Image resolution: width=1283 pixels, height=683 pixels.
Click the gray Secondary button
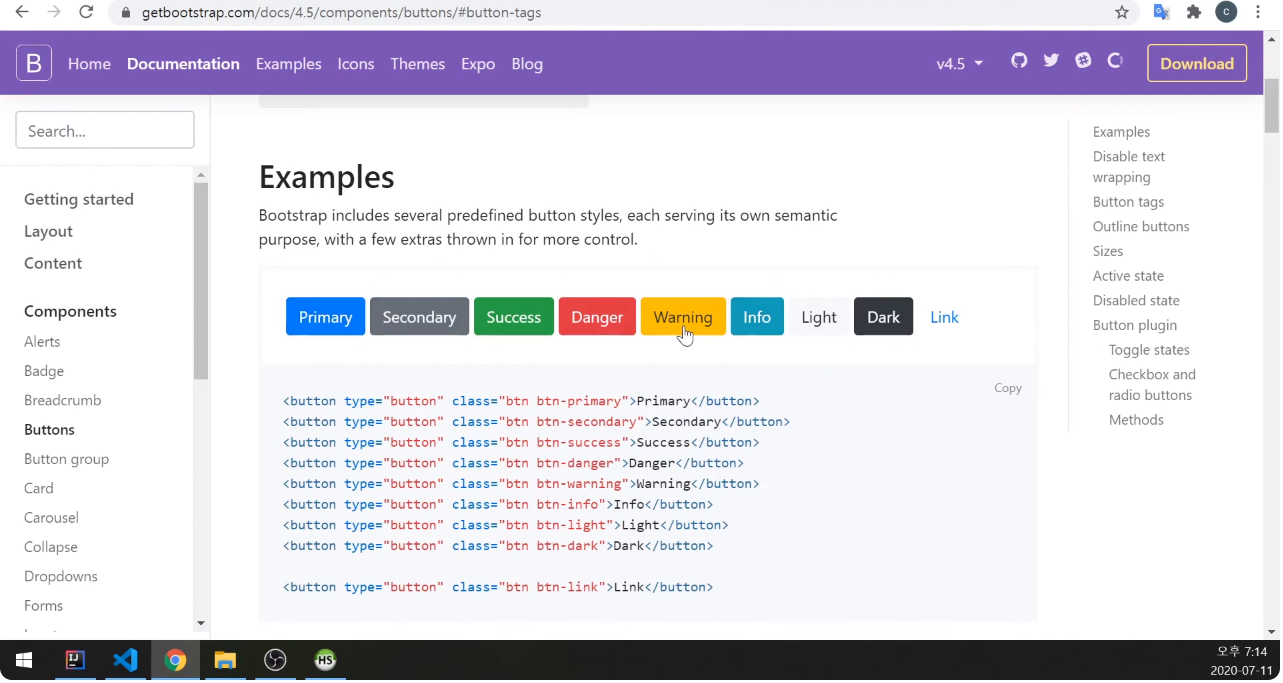click(x=419, y=317)
